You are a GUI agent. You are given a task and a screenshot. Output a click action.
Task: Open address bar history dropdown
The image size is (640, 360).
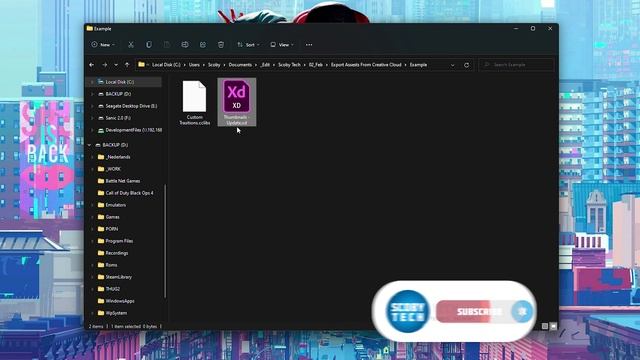coord(453,65)
